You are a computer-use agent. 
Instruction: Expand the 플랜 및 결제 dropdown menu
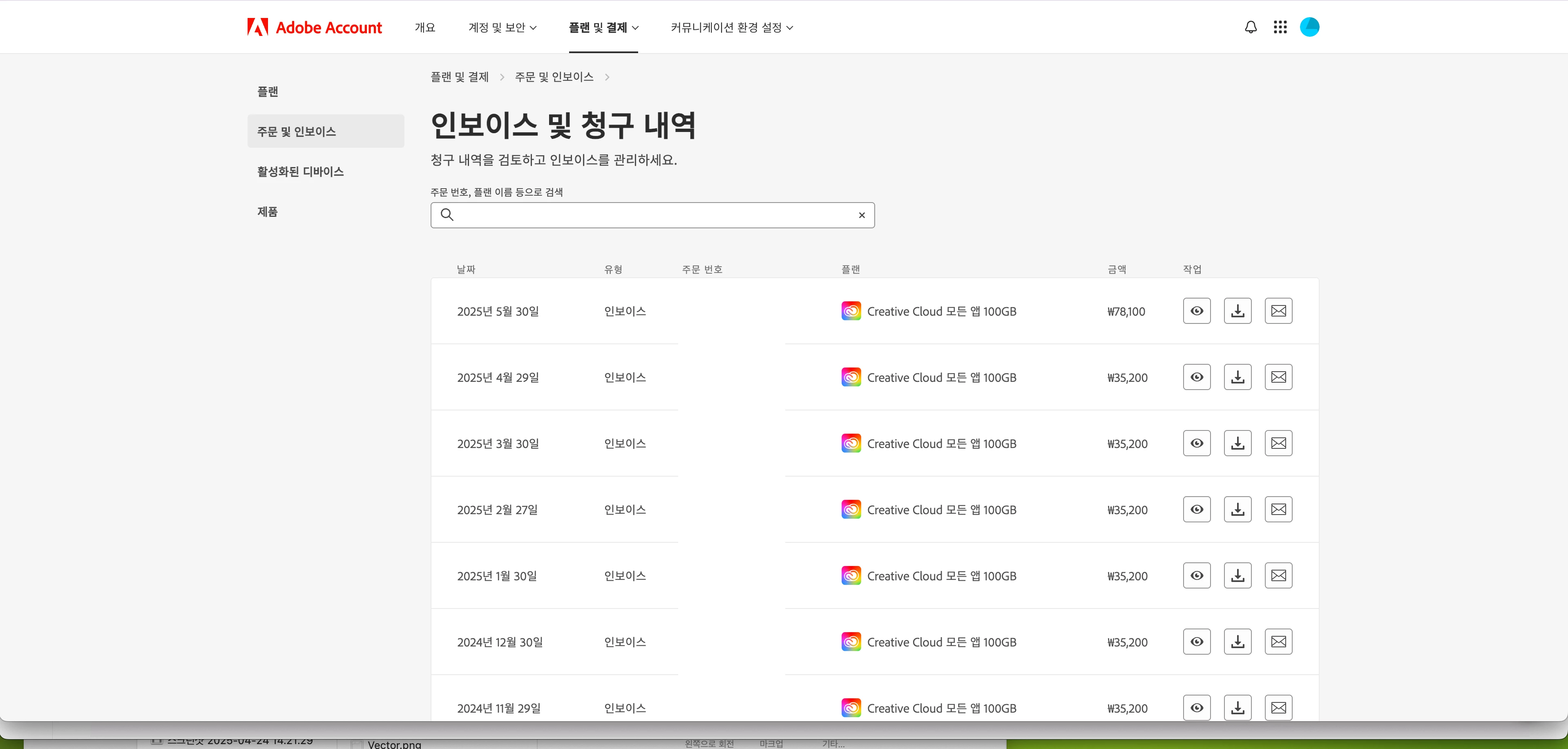point(603,27)
